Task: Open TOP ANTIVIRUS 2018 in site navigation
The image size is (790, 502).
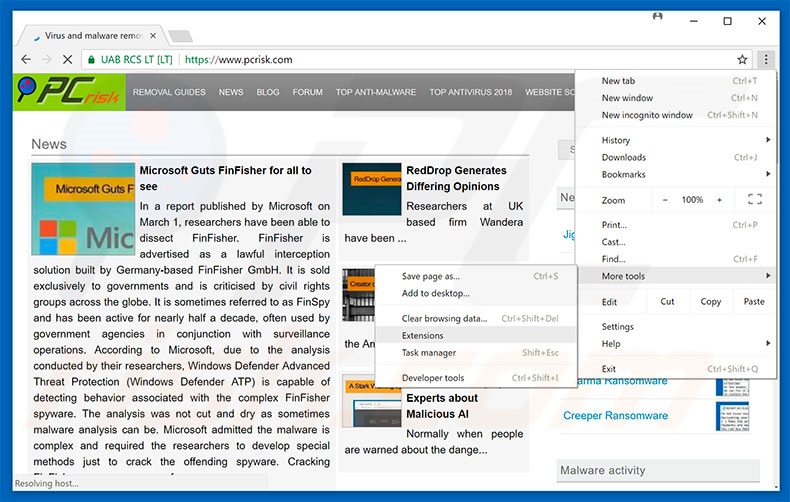Action: click(471, 92)
